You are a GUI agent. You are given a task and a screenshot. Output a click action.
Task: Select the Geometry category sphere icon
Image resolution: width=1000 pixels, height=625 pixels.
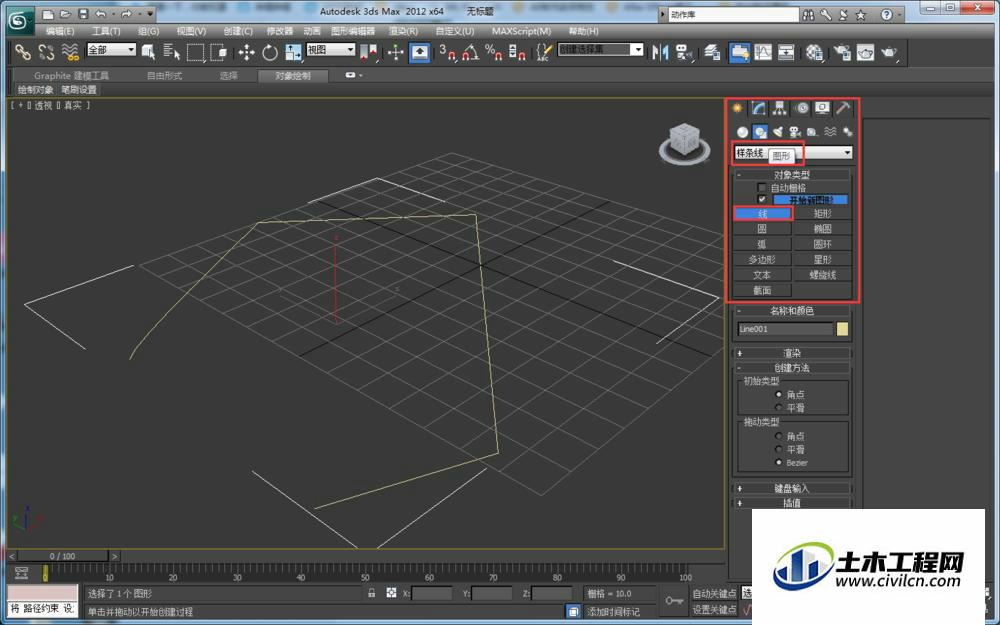pos(742,132)
